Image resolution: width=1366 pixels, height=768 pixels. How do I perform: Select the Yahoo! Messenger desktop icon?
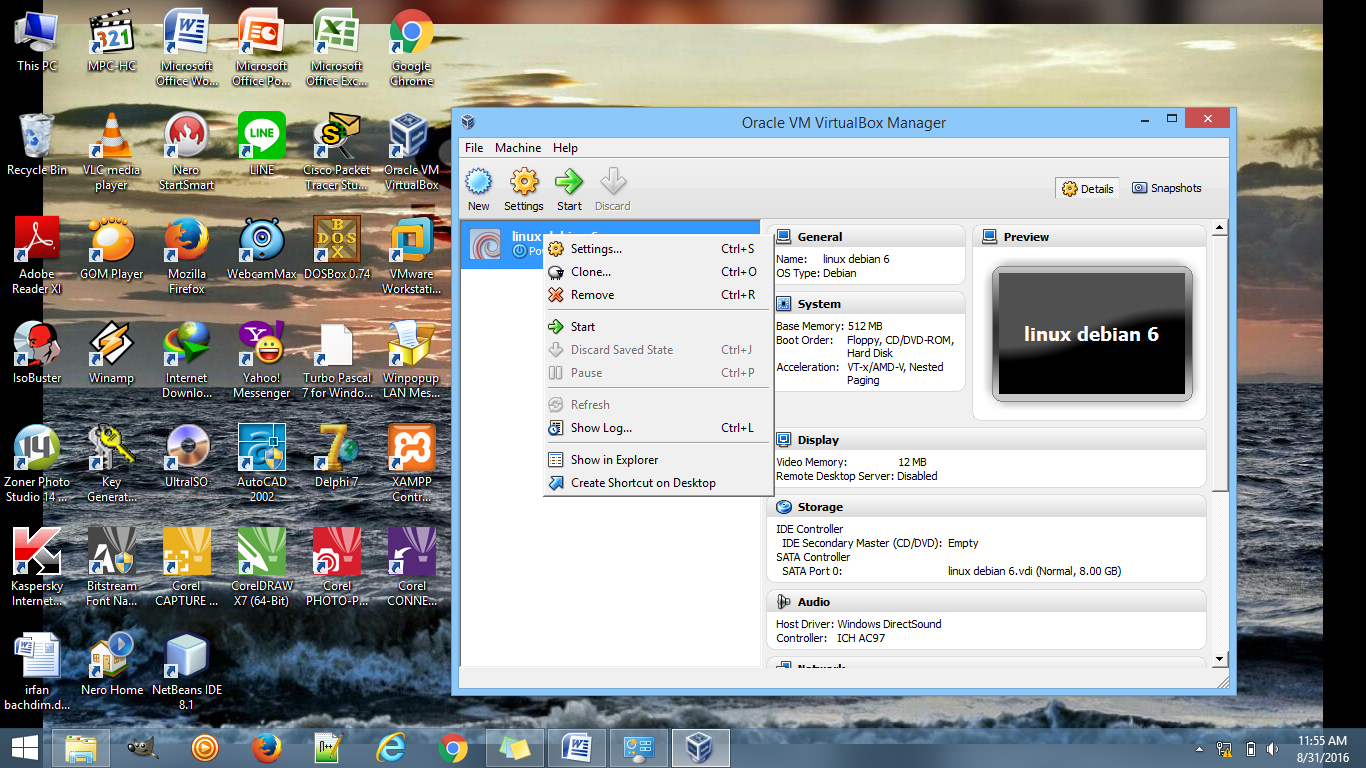pyautogui.click(x=262, y=360)
